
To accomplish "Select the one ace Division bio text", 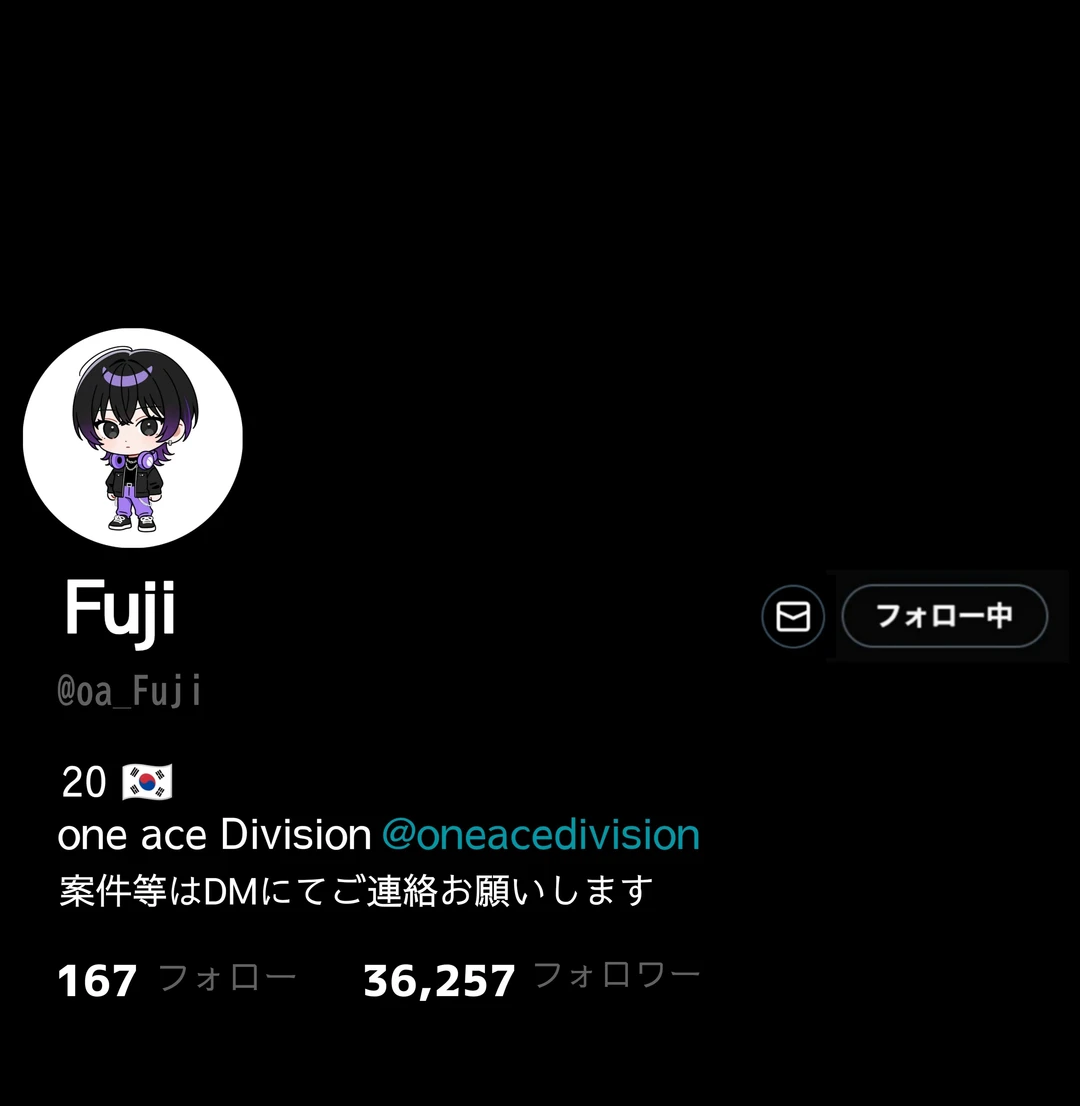I will pos(214,835).
